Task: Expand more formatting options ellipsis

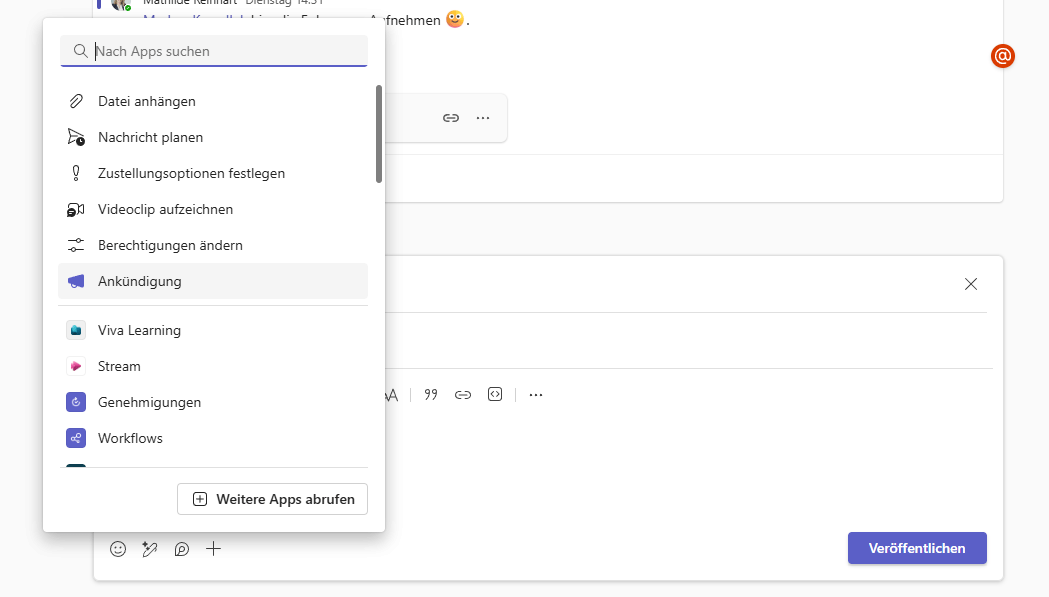Action: point(536,395)
